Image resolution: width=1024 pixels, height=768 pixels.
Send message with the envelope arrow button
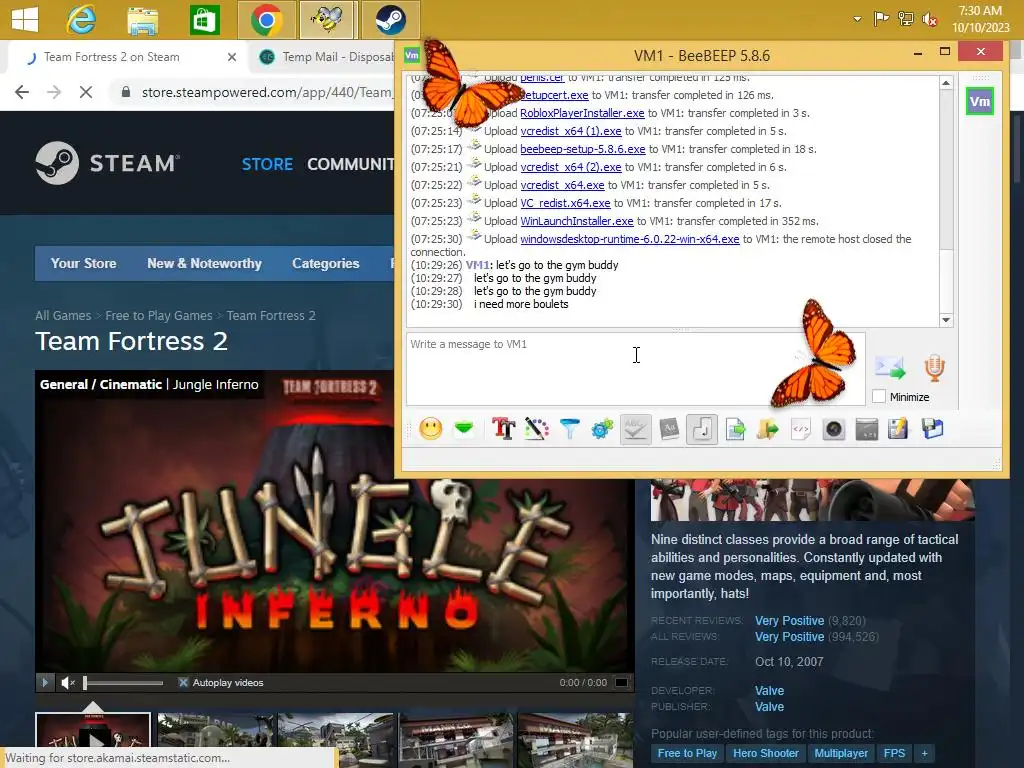[x=890, y=368]
